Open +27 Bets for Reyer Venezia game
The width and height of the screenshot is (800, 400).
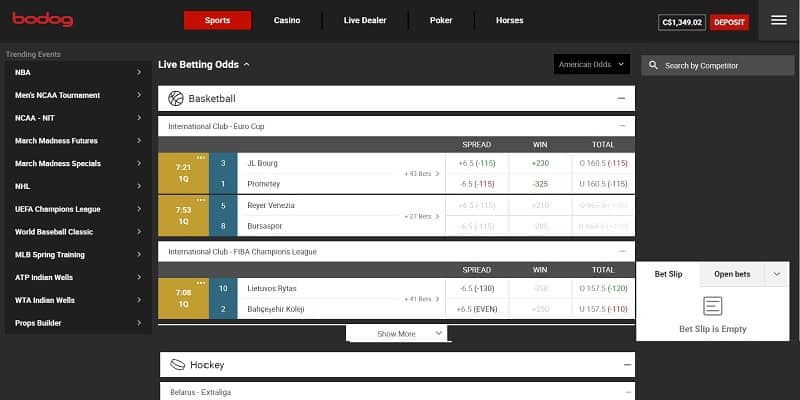pyautogui.click(x=421, y=216)
